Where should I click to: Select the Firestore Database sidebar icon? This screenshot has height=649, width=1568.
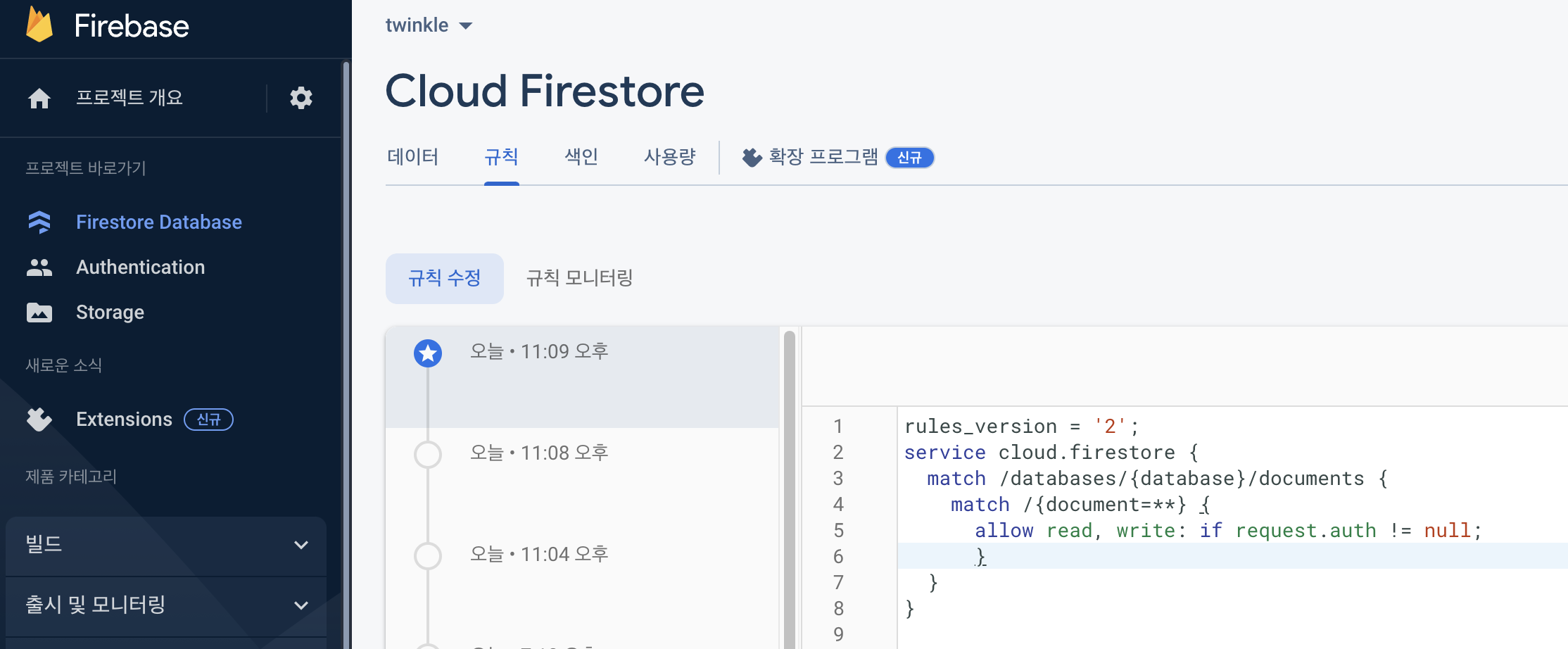click(39, 222)
